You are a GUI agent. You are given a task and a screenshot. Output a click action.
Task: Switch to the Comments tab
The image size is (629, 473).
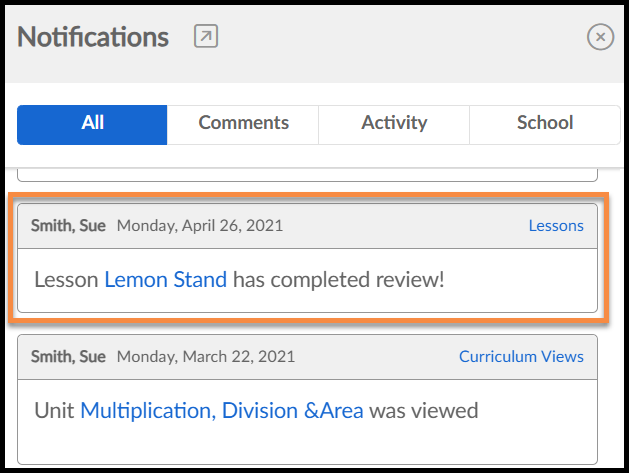(243, 124)
